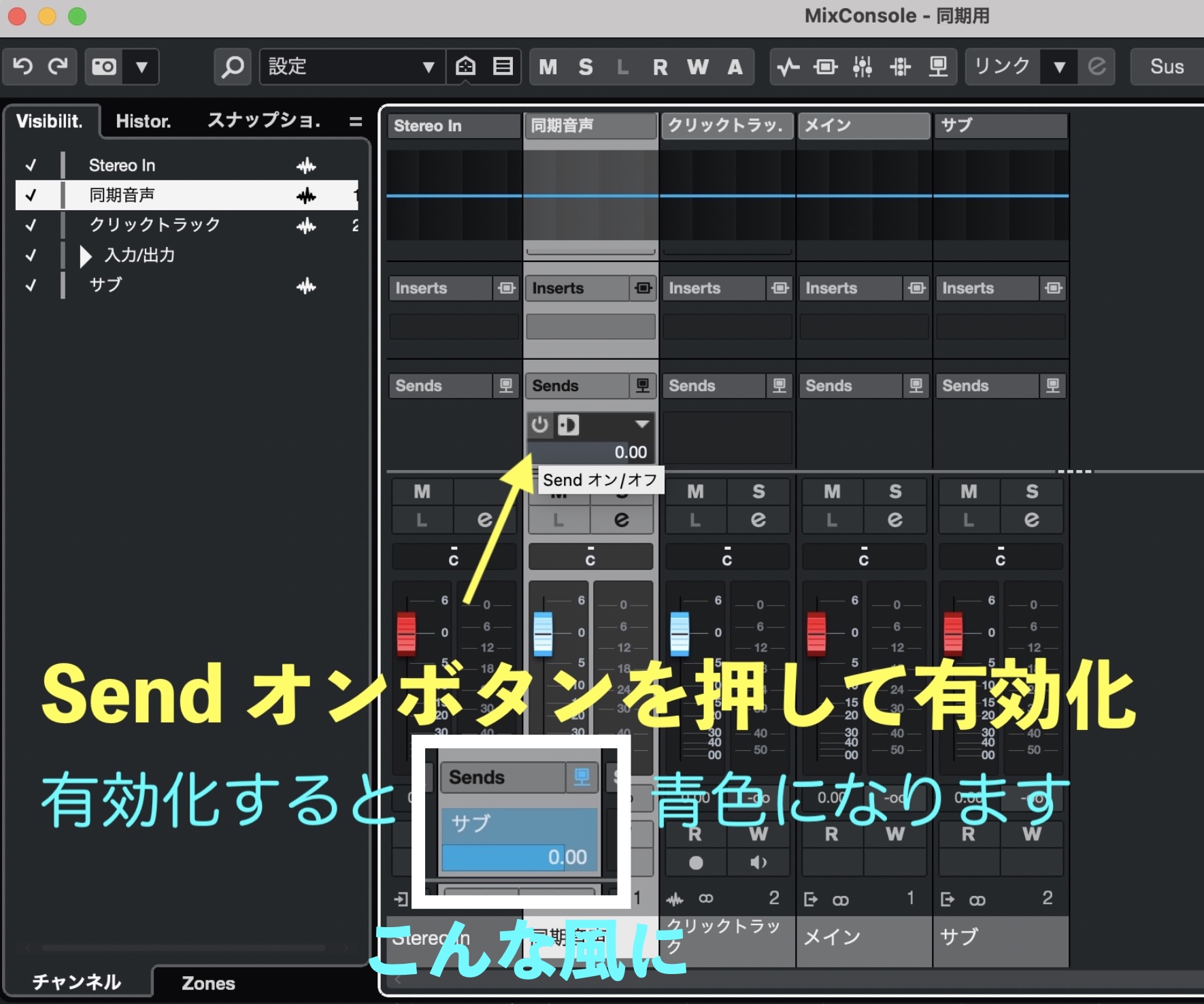
Task: Toggle global Mute M in toolbar
Action: click(548, 67)
